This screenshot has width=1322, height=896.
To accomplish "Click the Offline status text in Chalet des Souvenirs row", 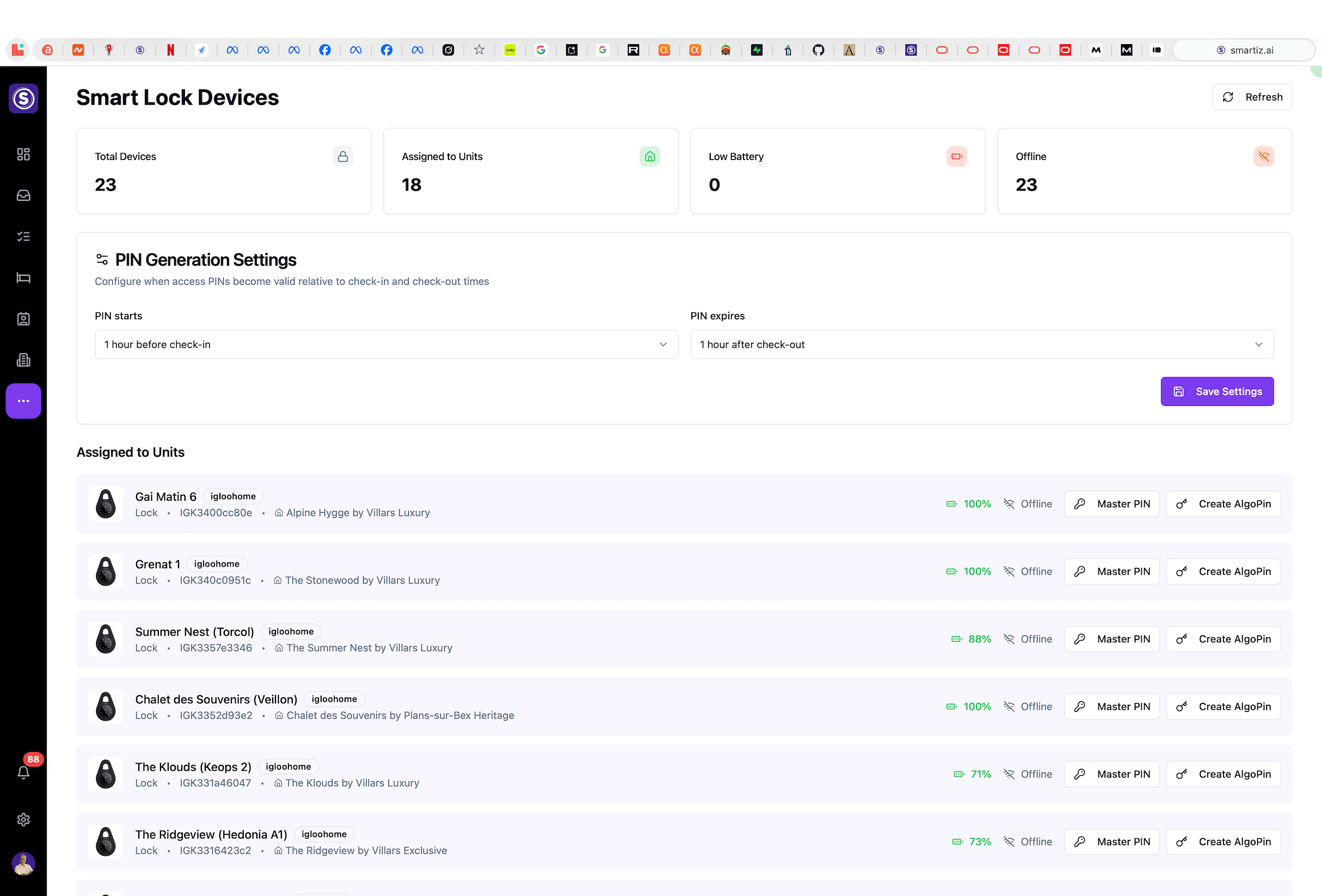I will pyautogui.click(x=1036, y=707).
